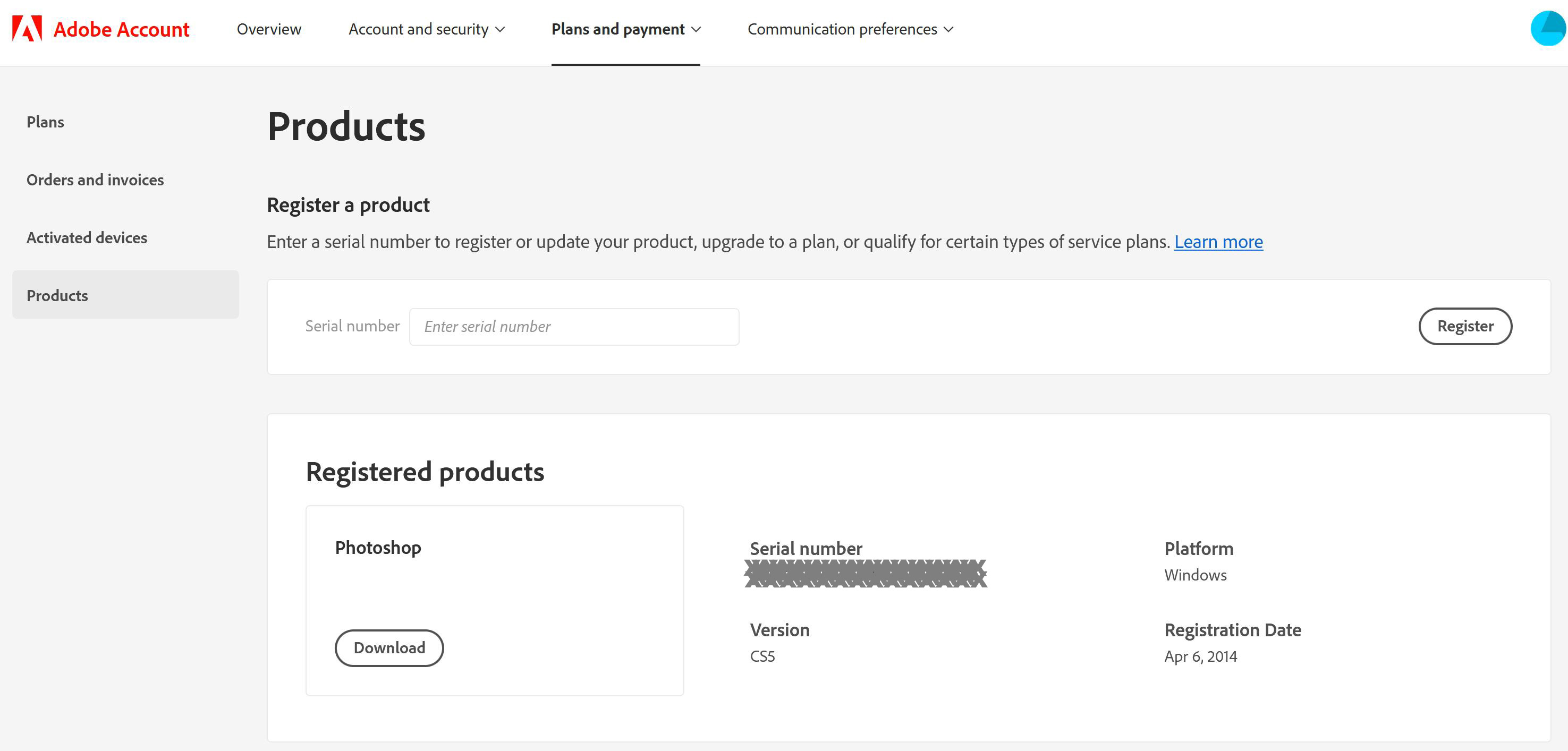Select Activated devices in the sidebar

click(87, 237)
